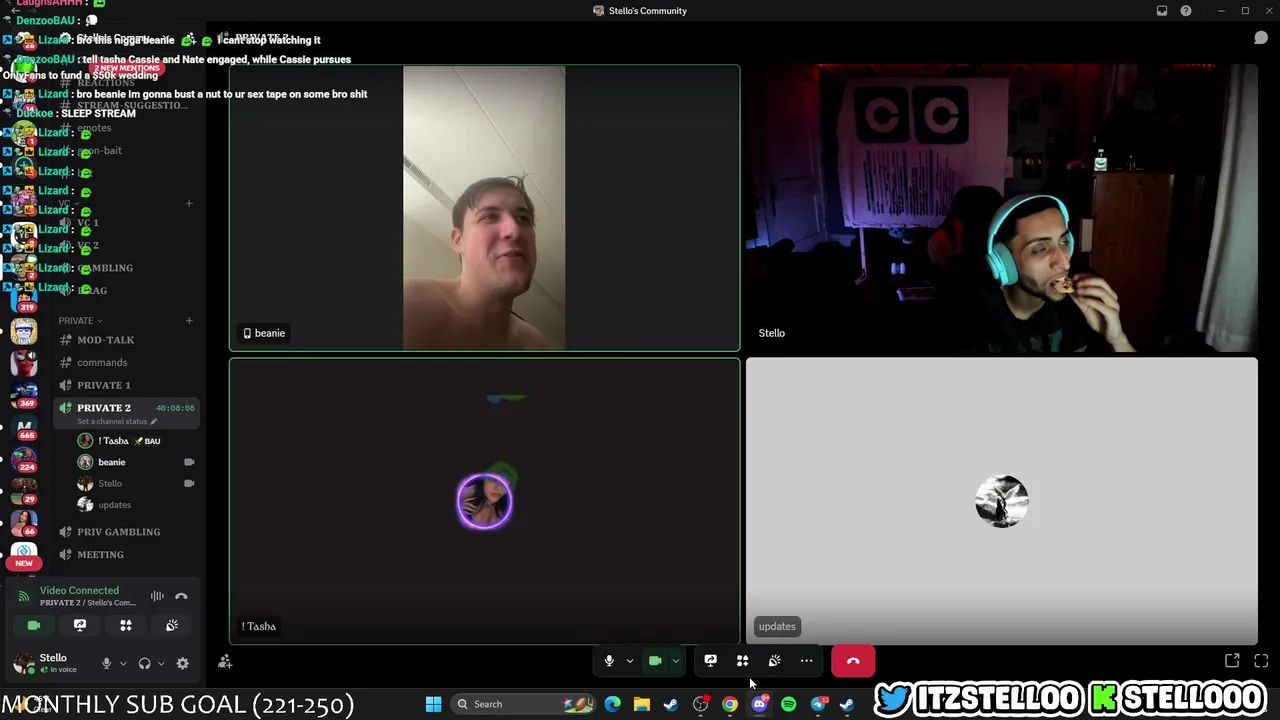Open camera options arrow in call bar
This screenshot has height=720, width=1280.
[676, 661]
